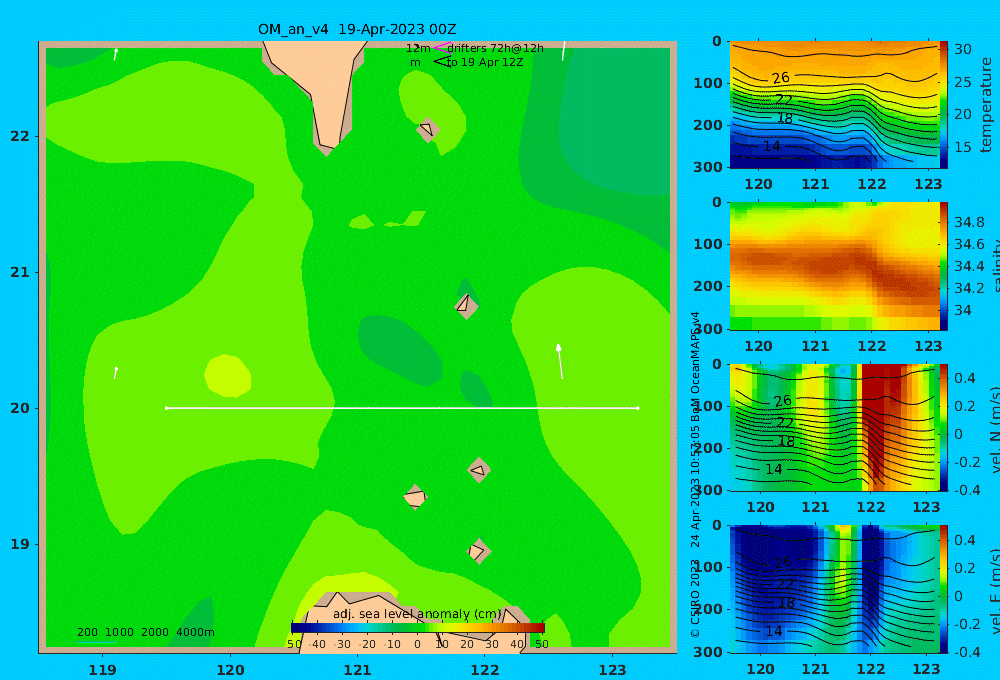Select the island marker near 121.9E, 20.8N
The image size is (1000, 680).
[x=466, y=306]
